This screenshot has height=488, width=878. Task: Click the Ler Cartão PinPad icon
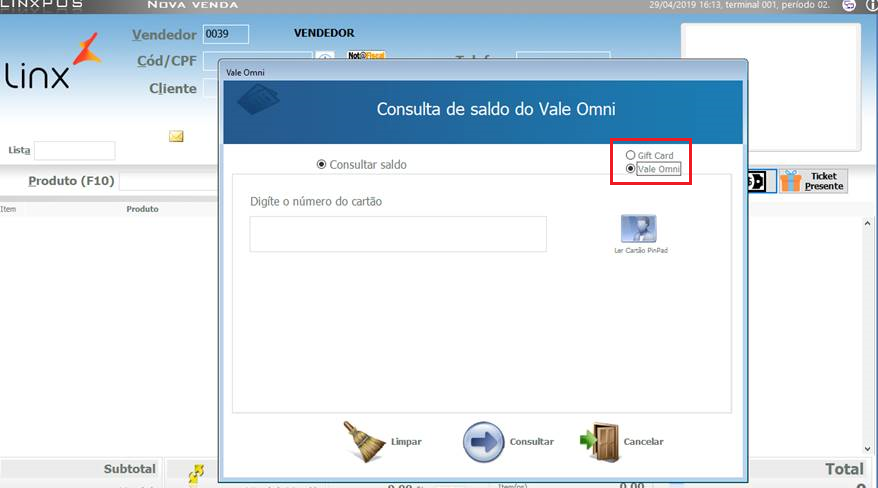[638, 228]
